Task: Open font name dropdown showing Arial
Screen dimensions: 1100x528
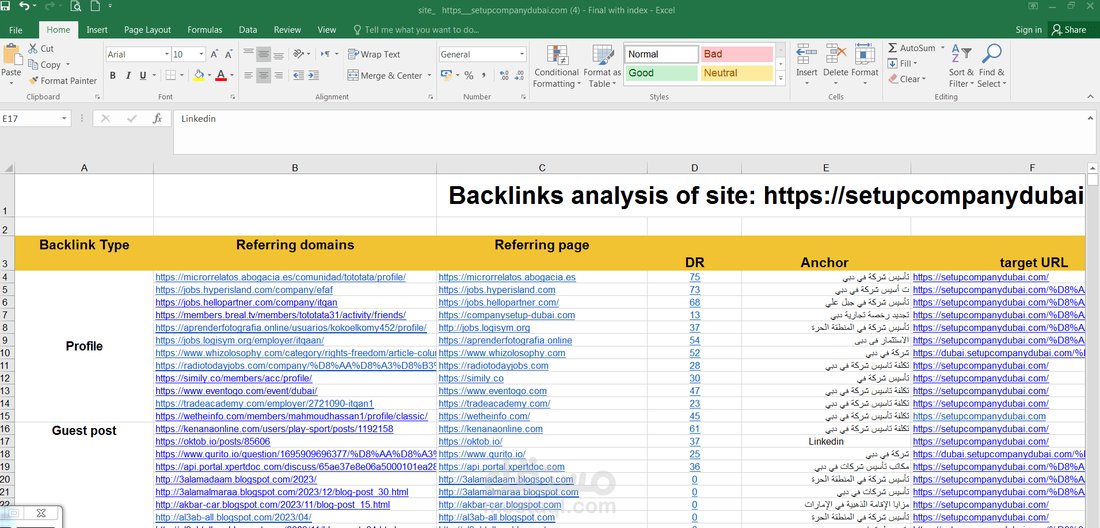Action: [x=167, y=54]
